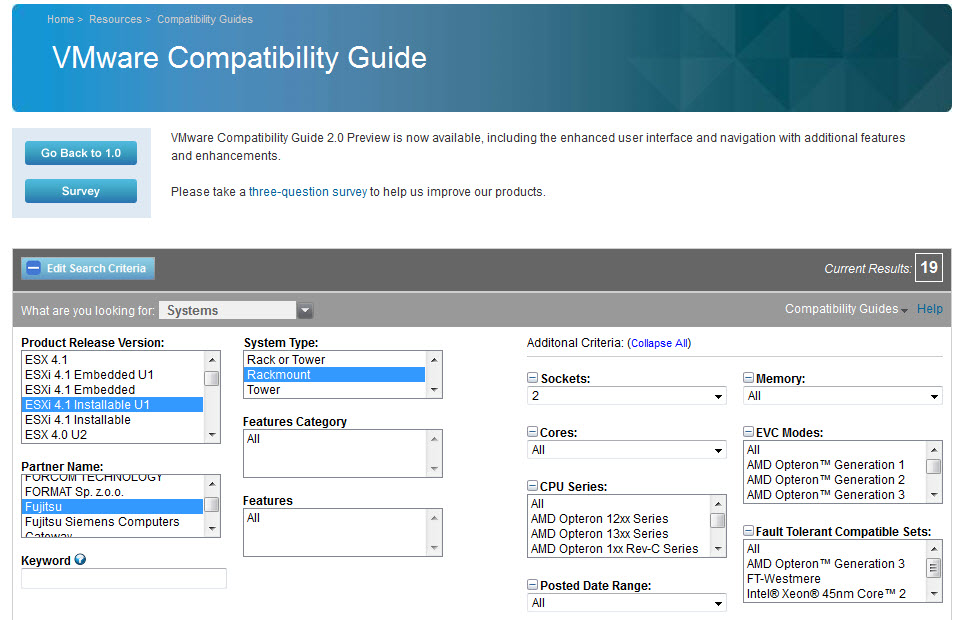Image resolution: width=973 pixels, height=620 pixels.
Task: Select AMD Opteron 1xx Rev-C Series
Action: [619, 549]
